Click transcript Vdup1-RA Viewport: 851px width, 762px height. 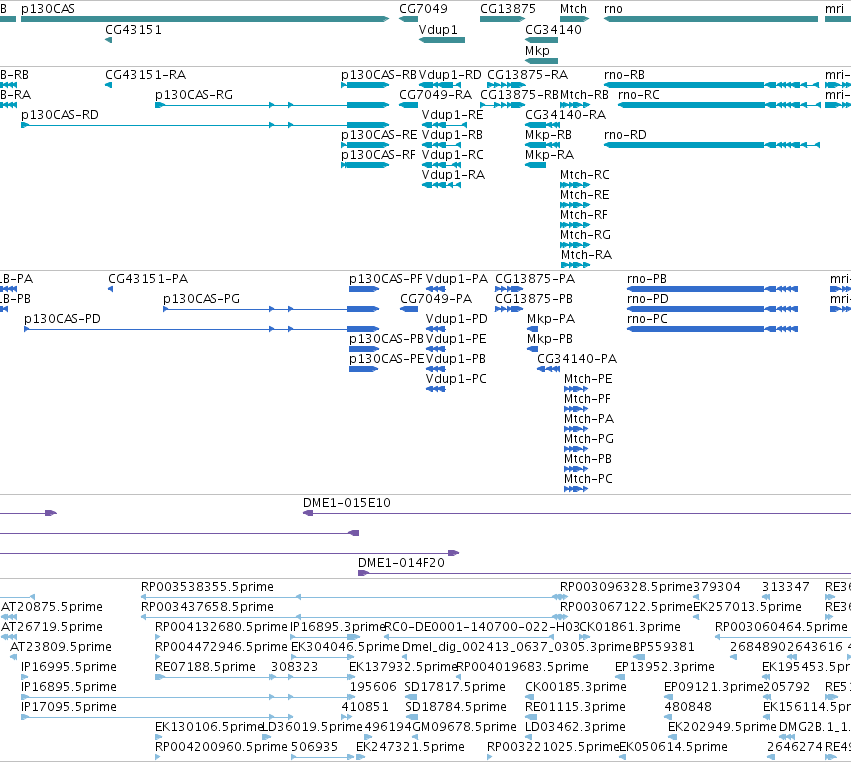tap(453, 175)
